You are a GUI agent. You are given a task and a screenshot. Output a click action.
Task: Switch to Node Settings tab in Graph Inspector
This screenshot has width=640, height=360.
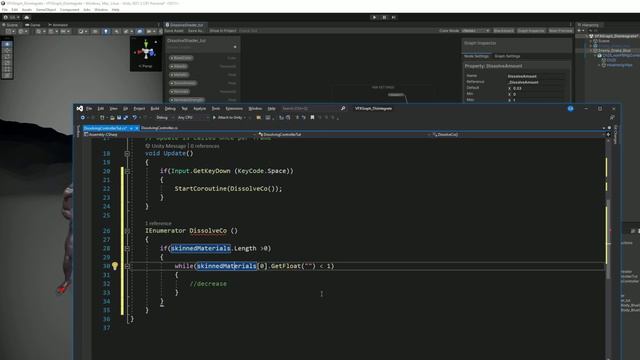point(476,56)
